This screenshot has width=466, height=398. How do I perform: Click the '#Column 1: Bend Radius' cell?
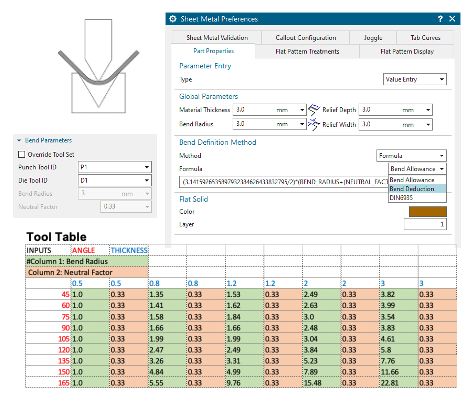coord(87,261)
